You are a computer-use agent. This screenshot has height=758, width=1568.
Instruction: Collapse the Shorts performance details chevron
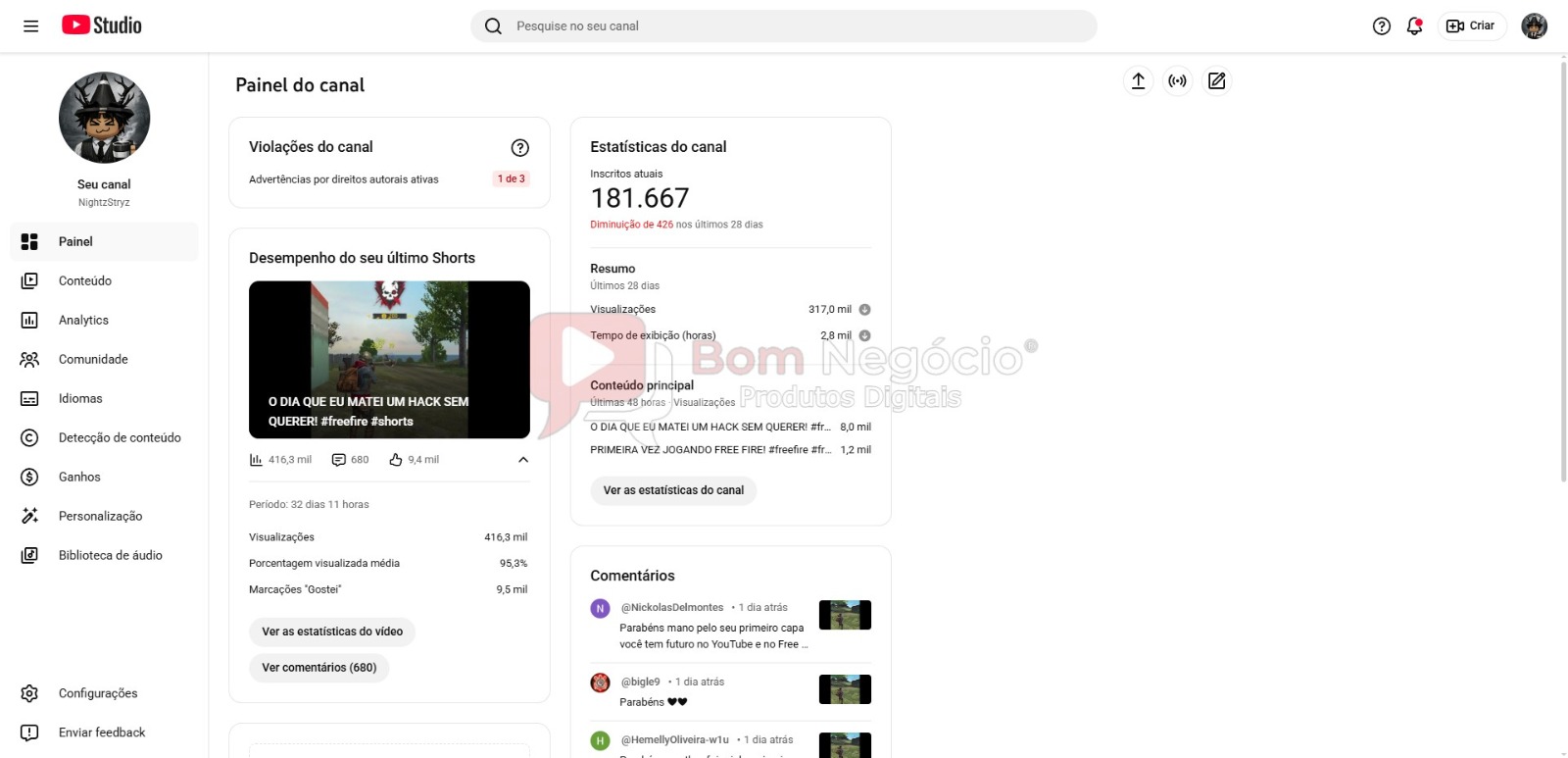click(x=523, y=460)
